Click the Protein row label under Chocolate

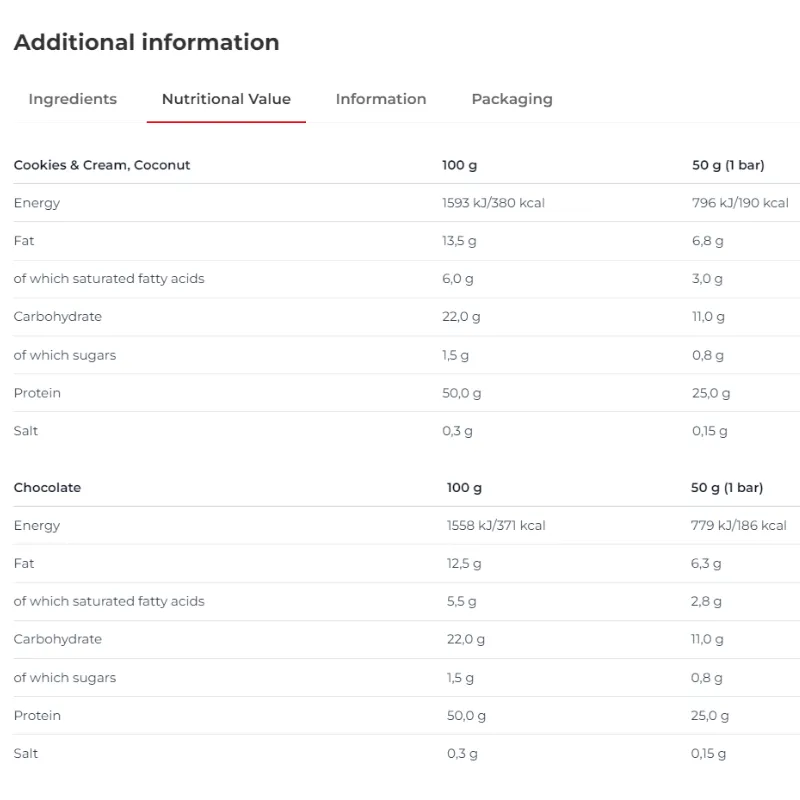[x=37, y=715]
